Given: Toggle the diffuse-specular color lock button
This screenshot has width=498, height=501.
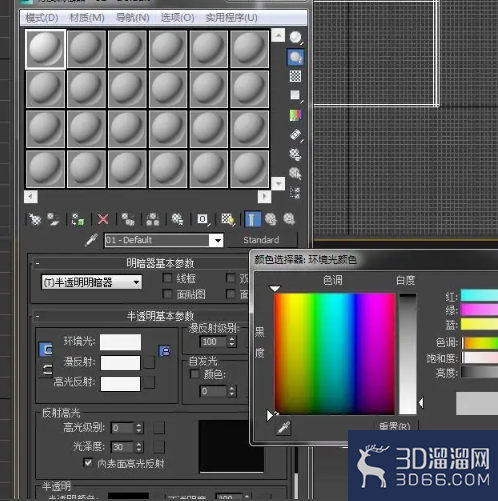Looking at the screenshot, I should click(47, 370).
